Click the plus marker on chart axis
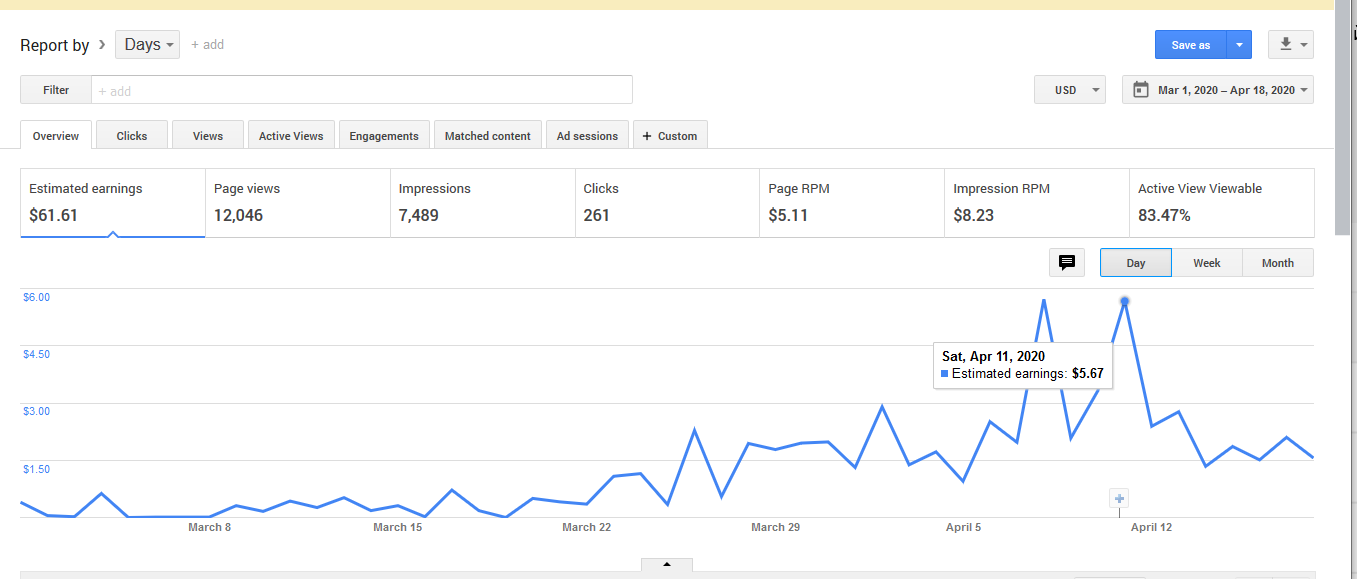This screenshot has width=1357, height=579. [1119, 498]
